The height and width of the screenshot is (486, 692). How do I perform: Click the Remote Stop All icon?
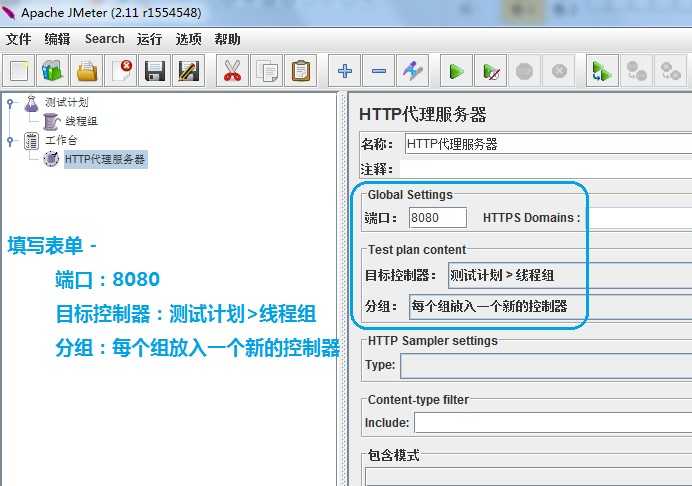point(636,71)
